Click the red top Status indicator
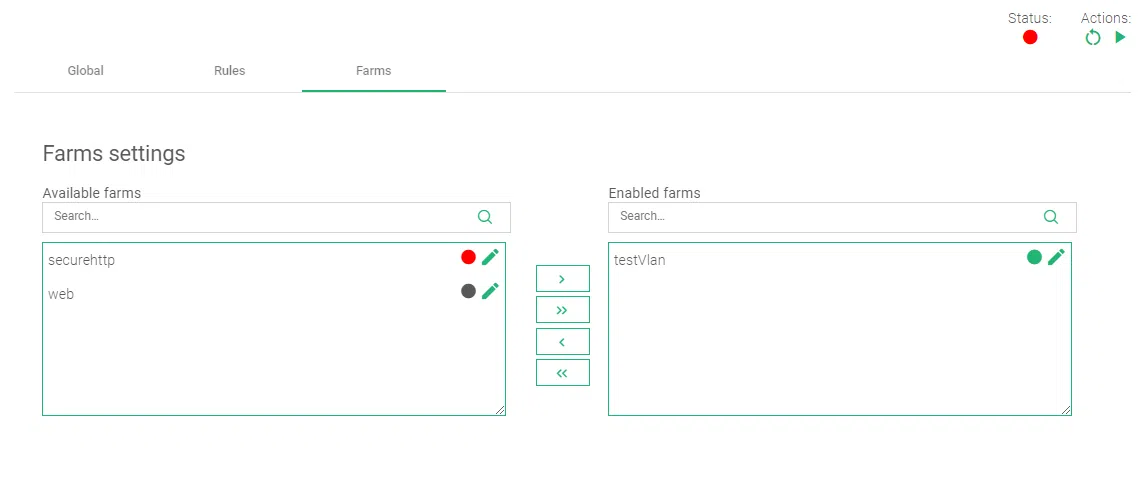Viewport: 1139px width, 481px height. pos(1030,37)
